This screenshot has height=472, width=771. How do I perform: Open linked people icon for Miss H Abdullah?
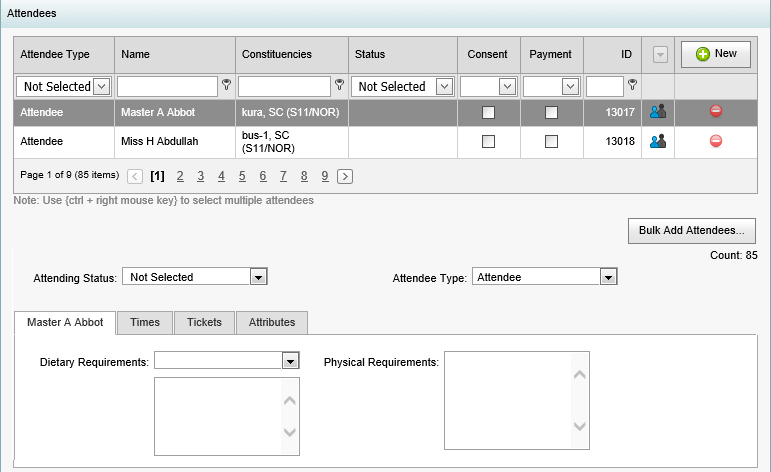coord(657,142)
